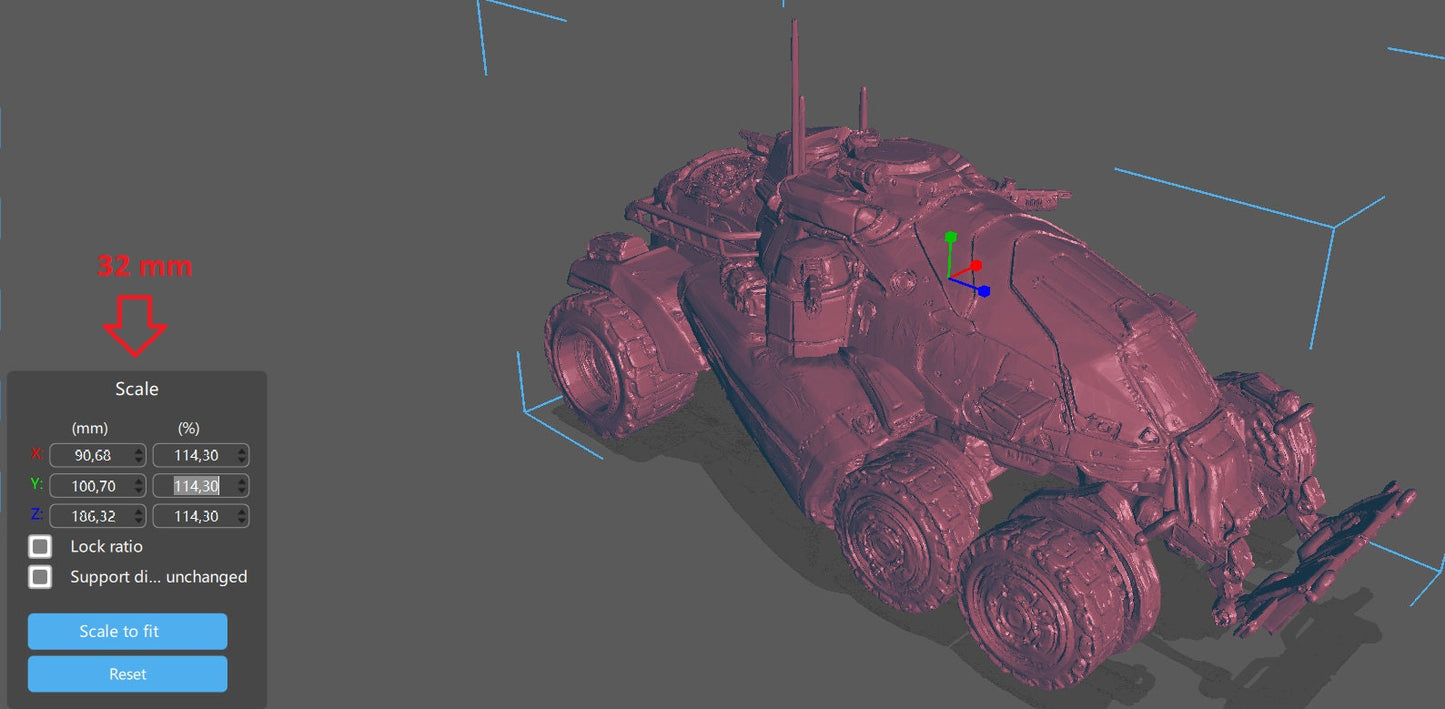Viewport: 1445px width, 709px height.
Task: Click the stepper arrows on Z percent field
Action: [x=242, y=516]
